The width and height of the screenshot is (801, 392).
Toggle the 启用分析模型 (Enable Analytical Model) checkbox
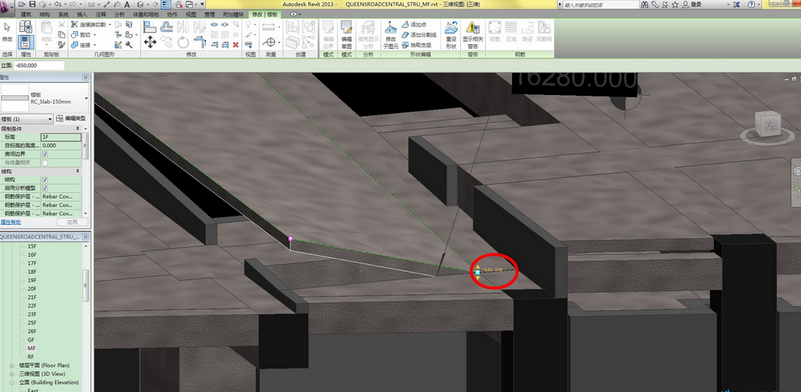(45, 188)
